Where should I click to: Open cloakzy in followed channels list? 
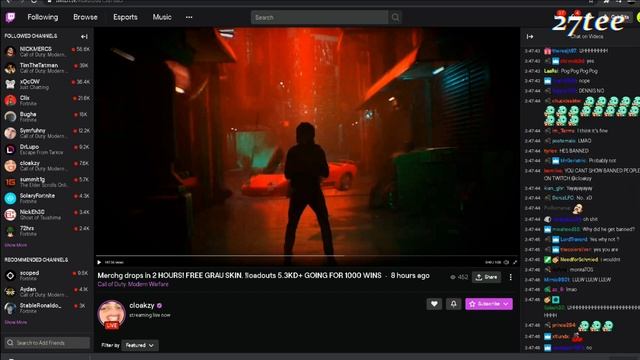pos(47,166)
